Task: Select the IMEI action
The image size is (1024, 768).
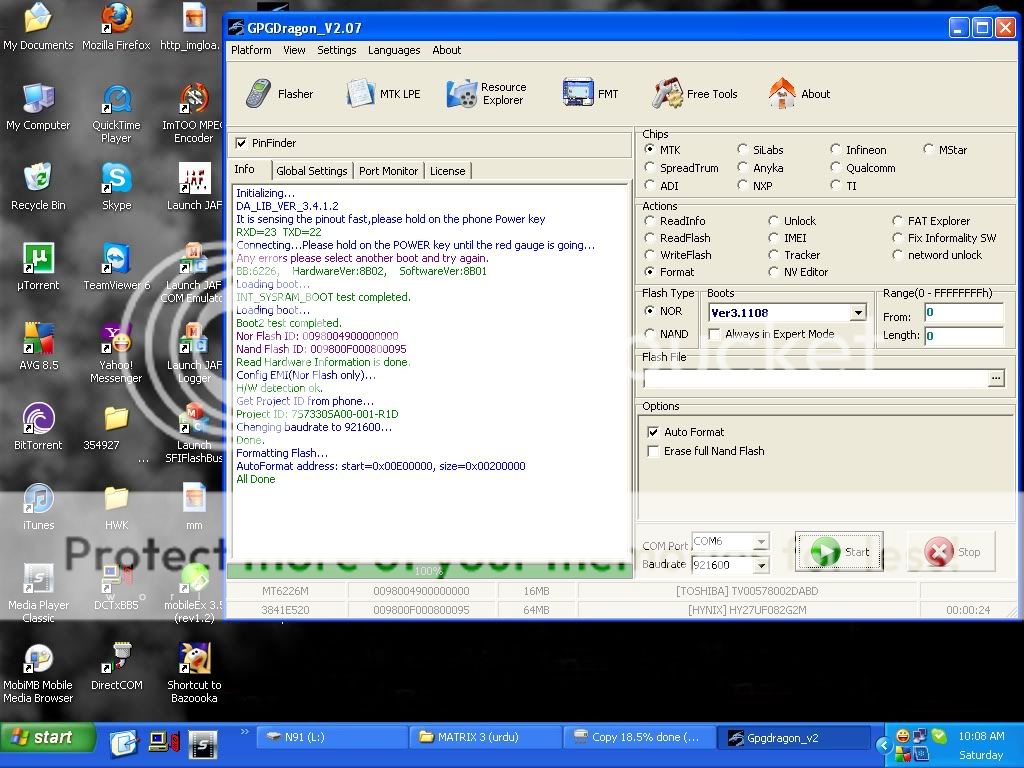Action: [774, 238]
